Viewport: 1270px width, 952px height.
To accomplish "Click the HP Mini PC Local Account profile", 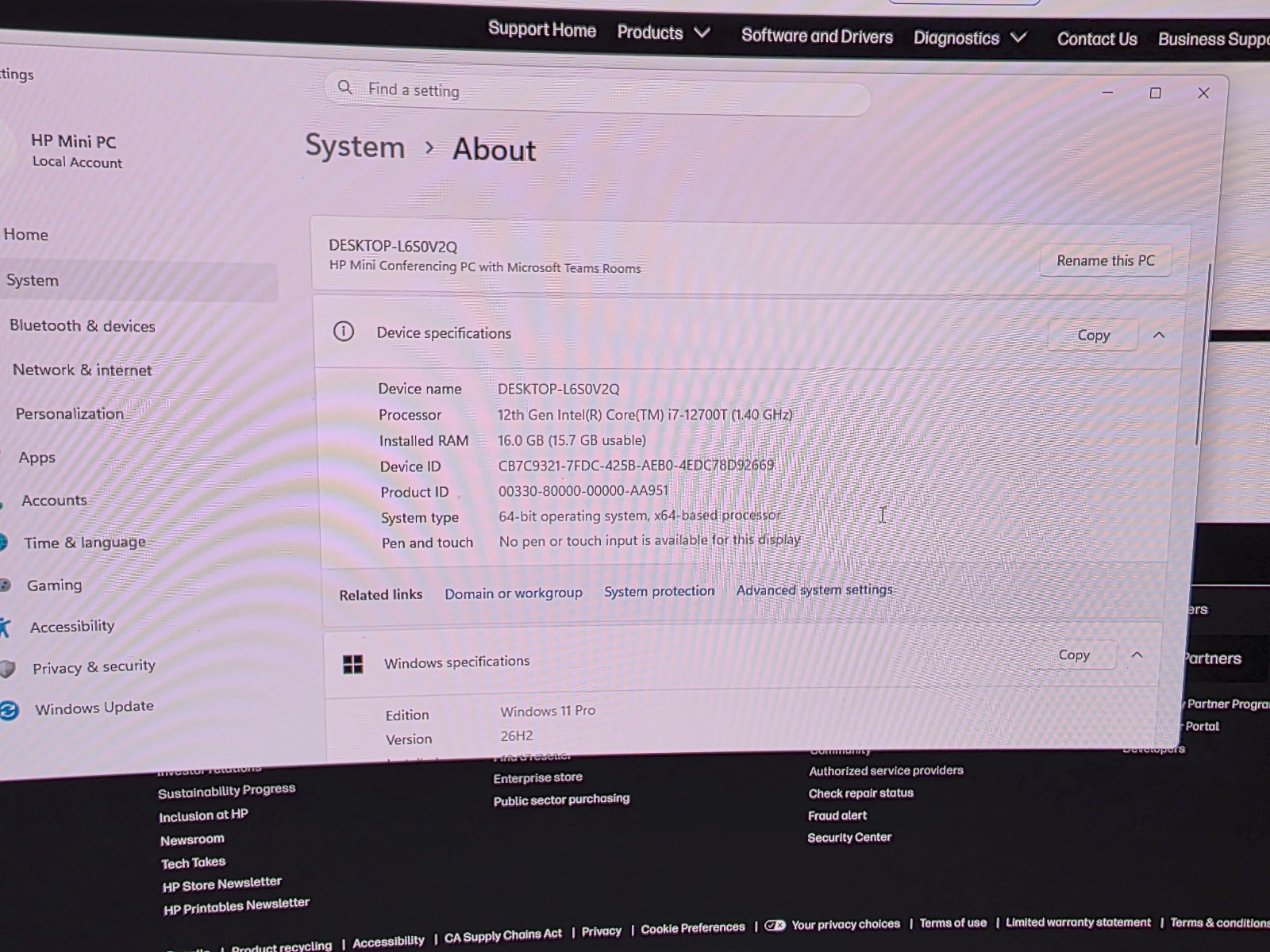I will [77, 151].
